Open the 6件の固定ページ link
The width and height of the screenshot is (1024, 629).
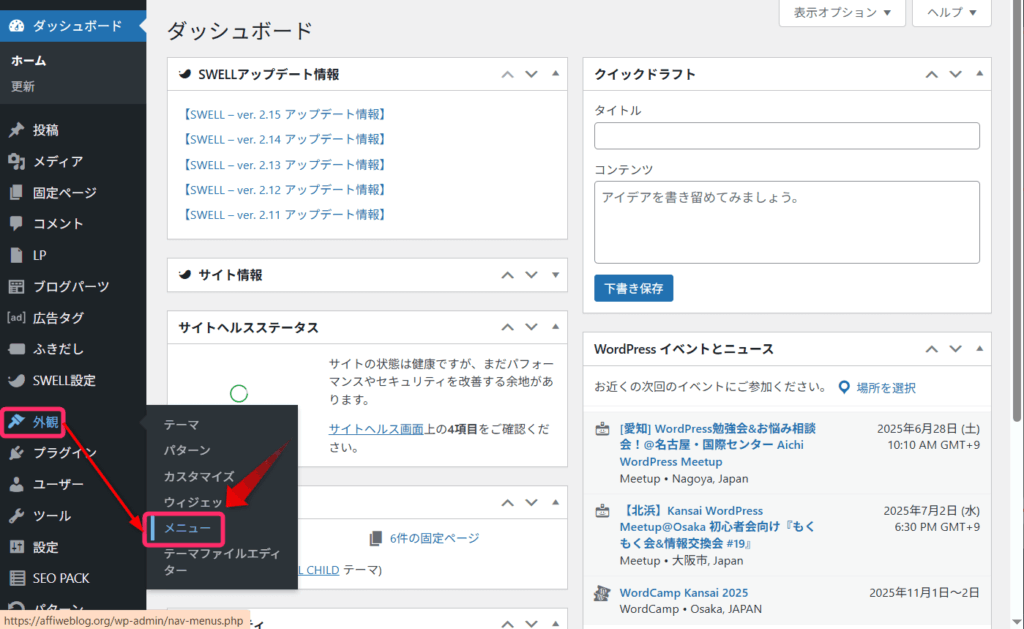(x=434, y=538)
